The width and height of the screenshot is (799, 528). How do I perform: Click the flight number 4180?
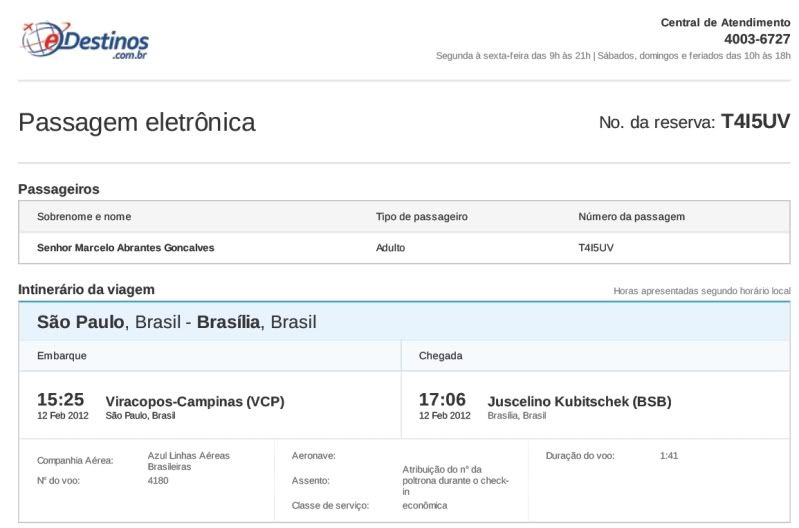157,481
